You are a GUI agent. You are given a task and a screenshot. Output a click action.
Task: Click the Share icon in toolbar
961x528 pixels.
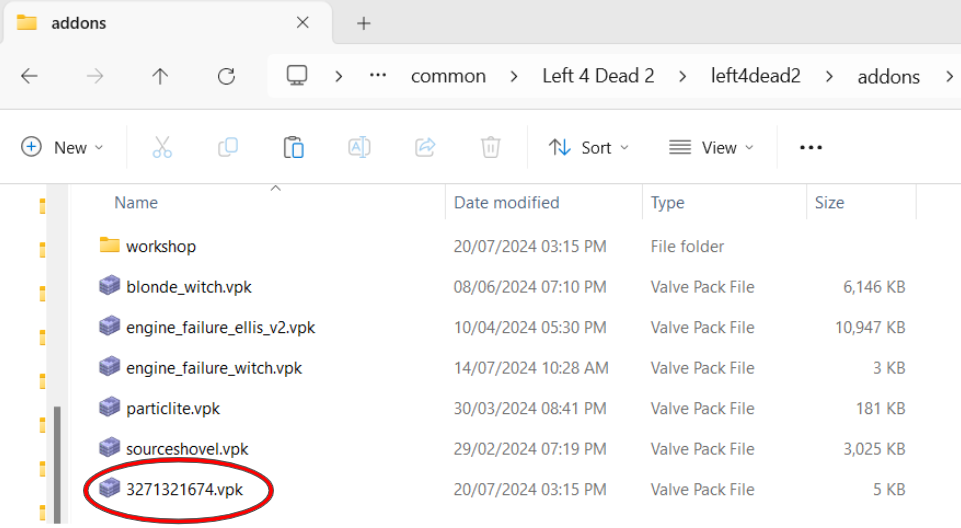tap(425, 148)
